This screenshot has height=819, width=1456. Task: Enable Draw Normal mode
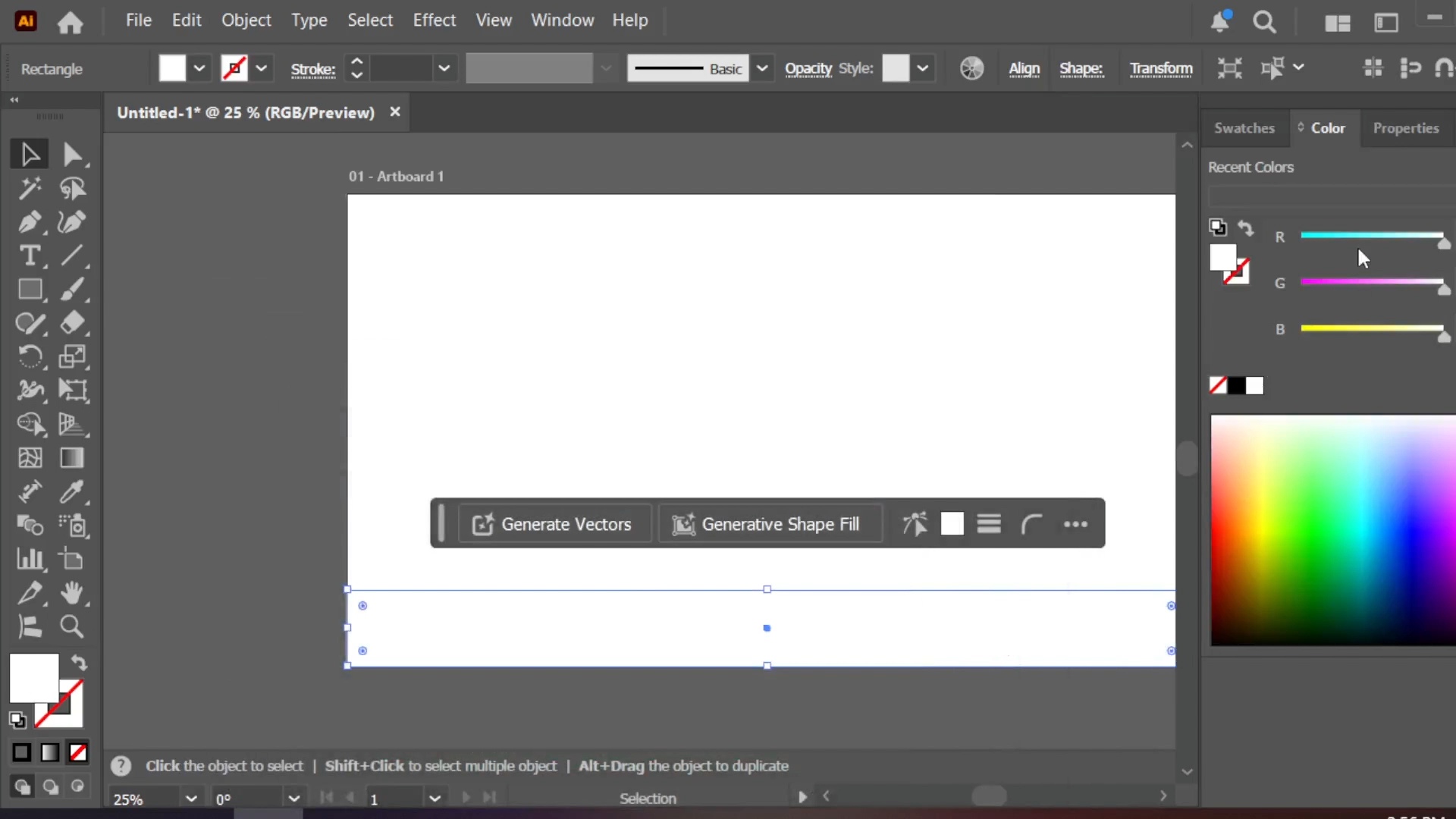click(x=22, y=786)
